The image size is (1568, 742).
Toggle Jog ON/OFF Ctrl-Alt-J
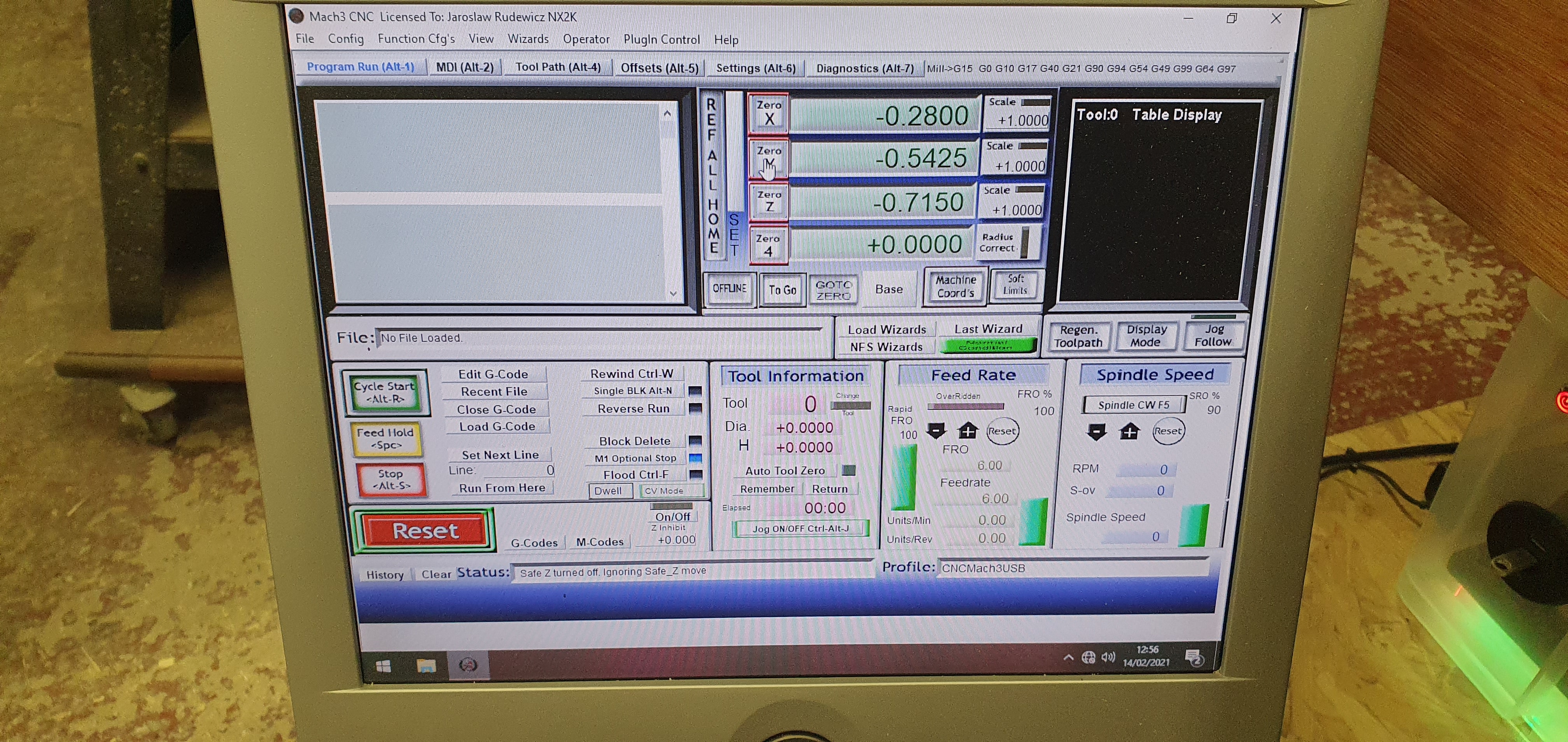800,528
